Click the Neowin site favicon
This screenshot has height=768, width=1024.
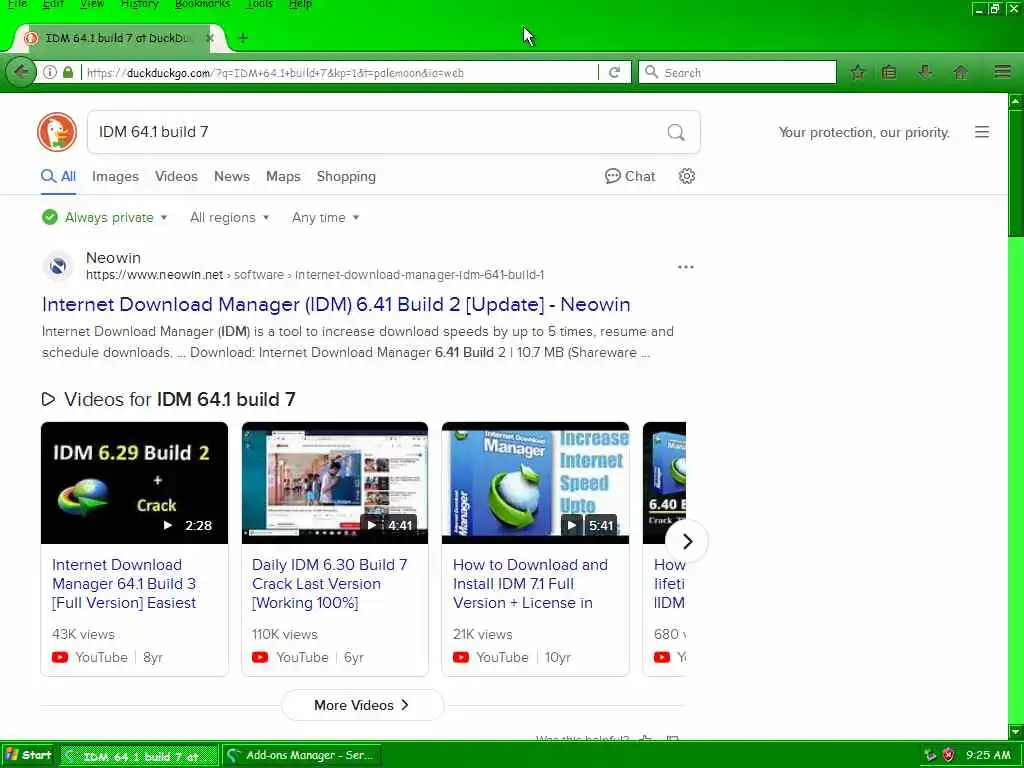57,266
